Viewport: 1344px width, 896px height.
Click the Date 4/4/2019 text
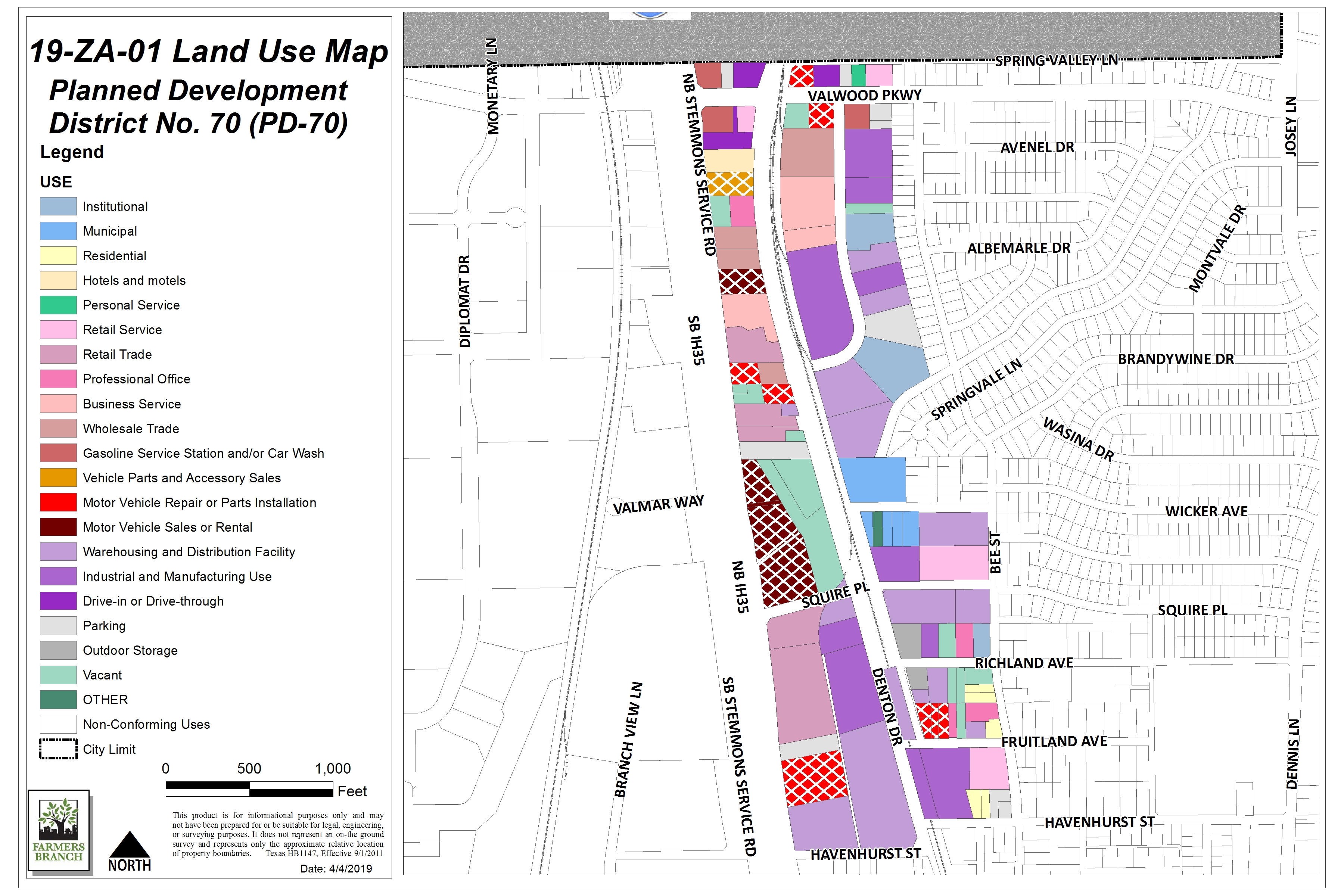pos(336,869)
